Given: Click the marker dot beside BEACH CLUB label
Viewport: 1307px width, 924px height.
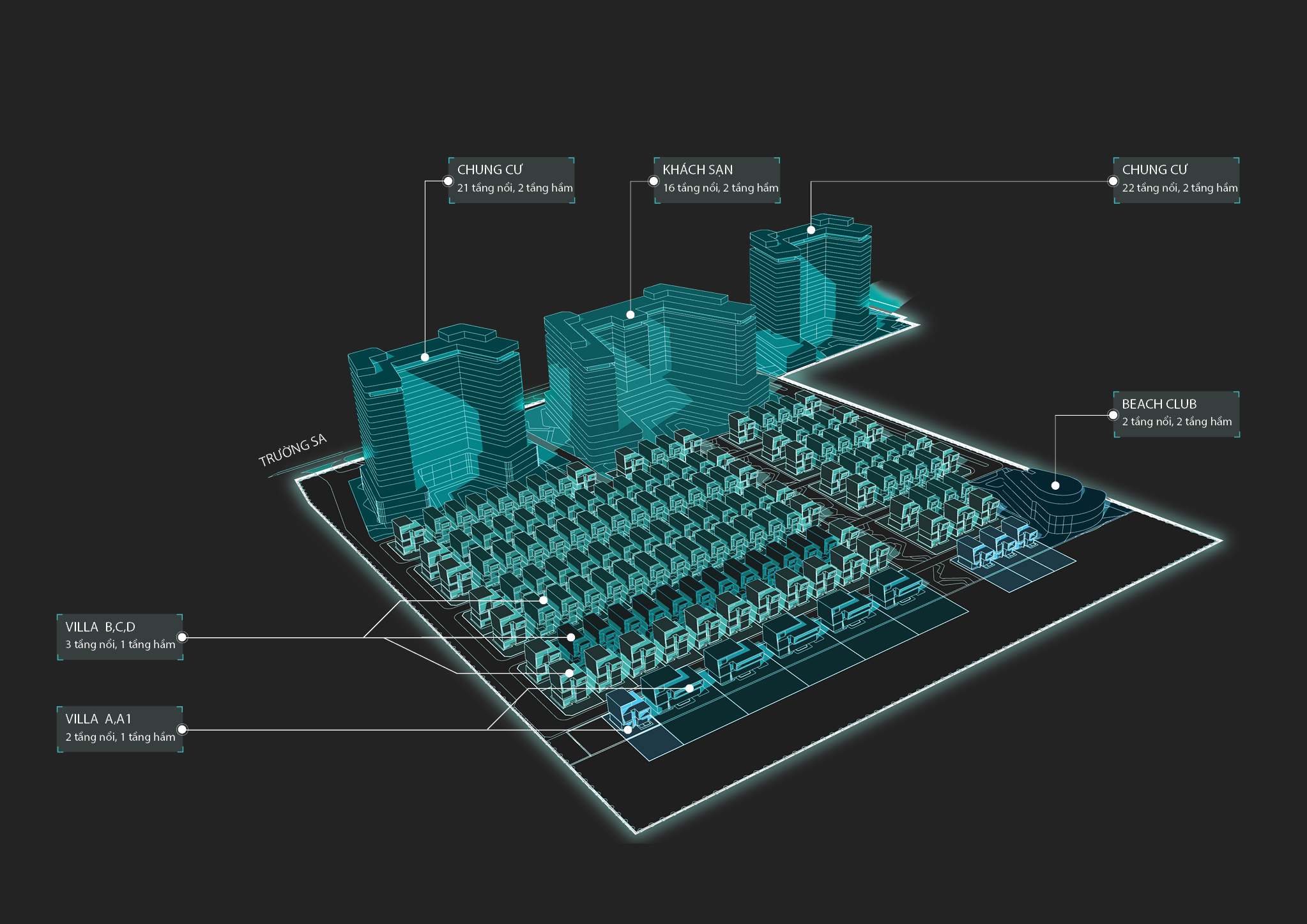Looking at the screenshot, I should 1113,415.
